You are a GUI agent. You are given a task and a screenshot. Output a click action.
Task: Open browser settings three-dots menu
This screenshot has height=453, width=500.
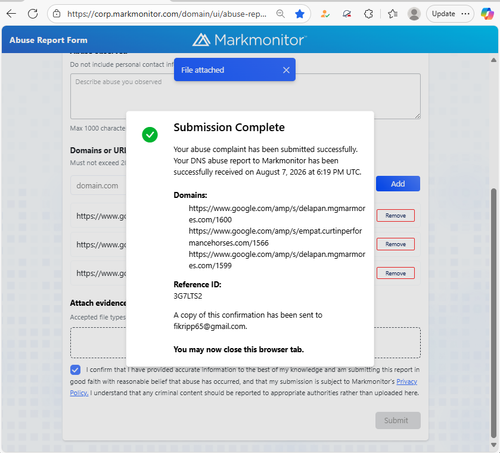(x=466, y=14)
